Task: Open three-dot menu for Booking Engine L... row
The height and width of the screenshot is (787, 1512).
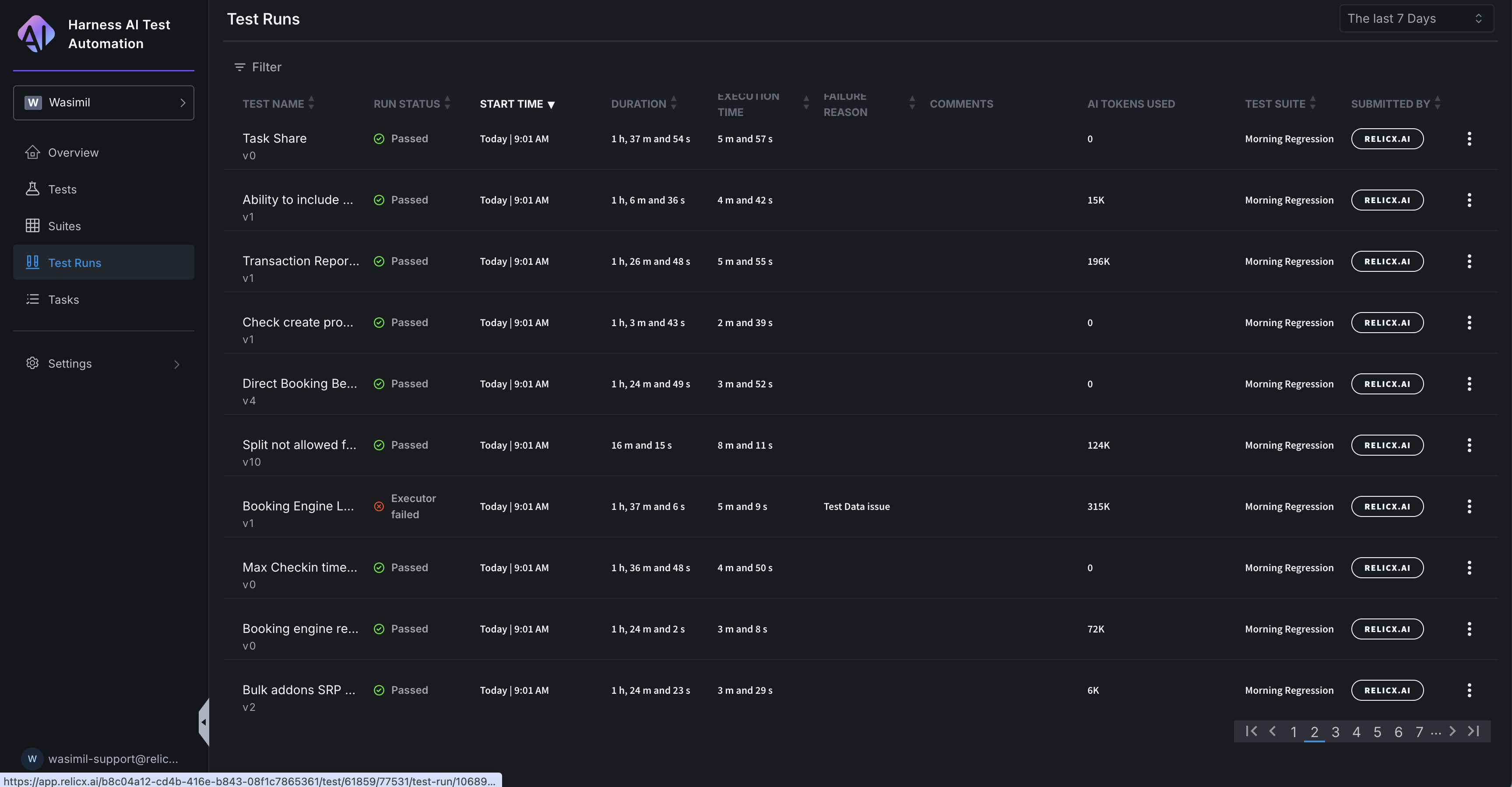Action: point(1469,506)
